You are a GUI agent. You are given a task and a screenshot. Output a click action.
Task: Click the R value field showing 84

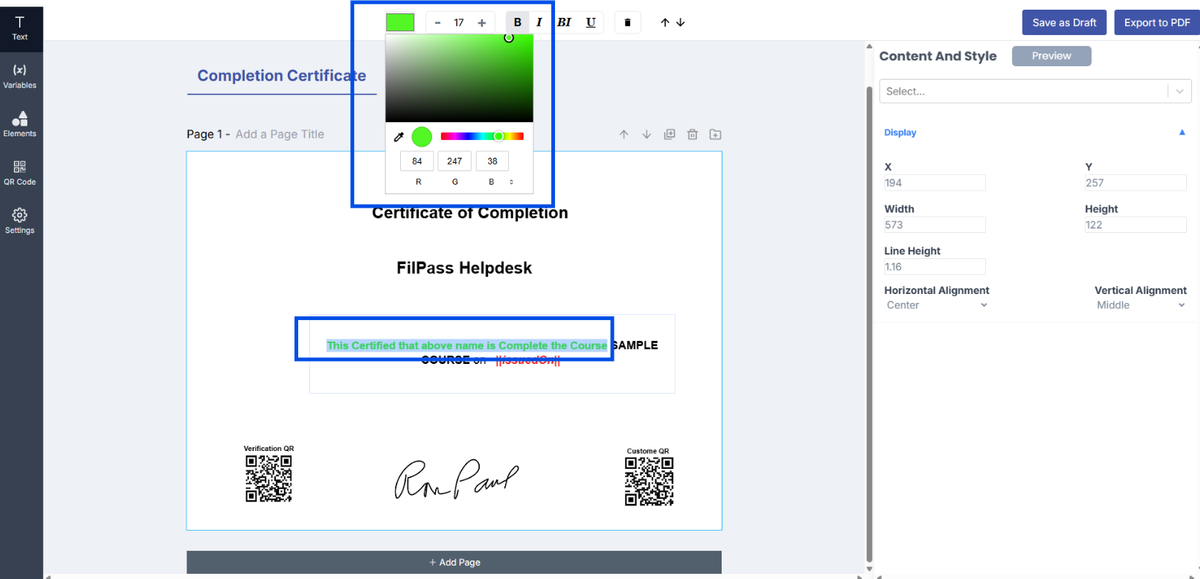click(x=417, y=161)
